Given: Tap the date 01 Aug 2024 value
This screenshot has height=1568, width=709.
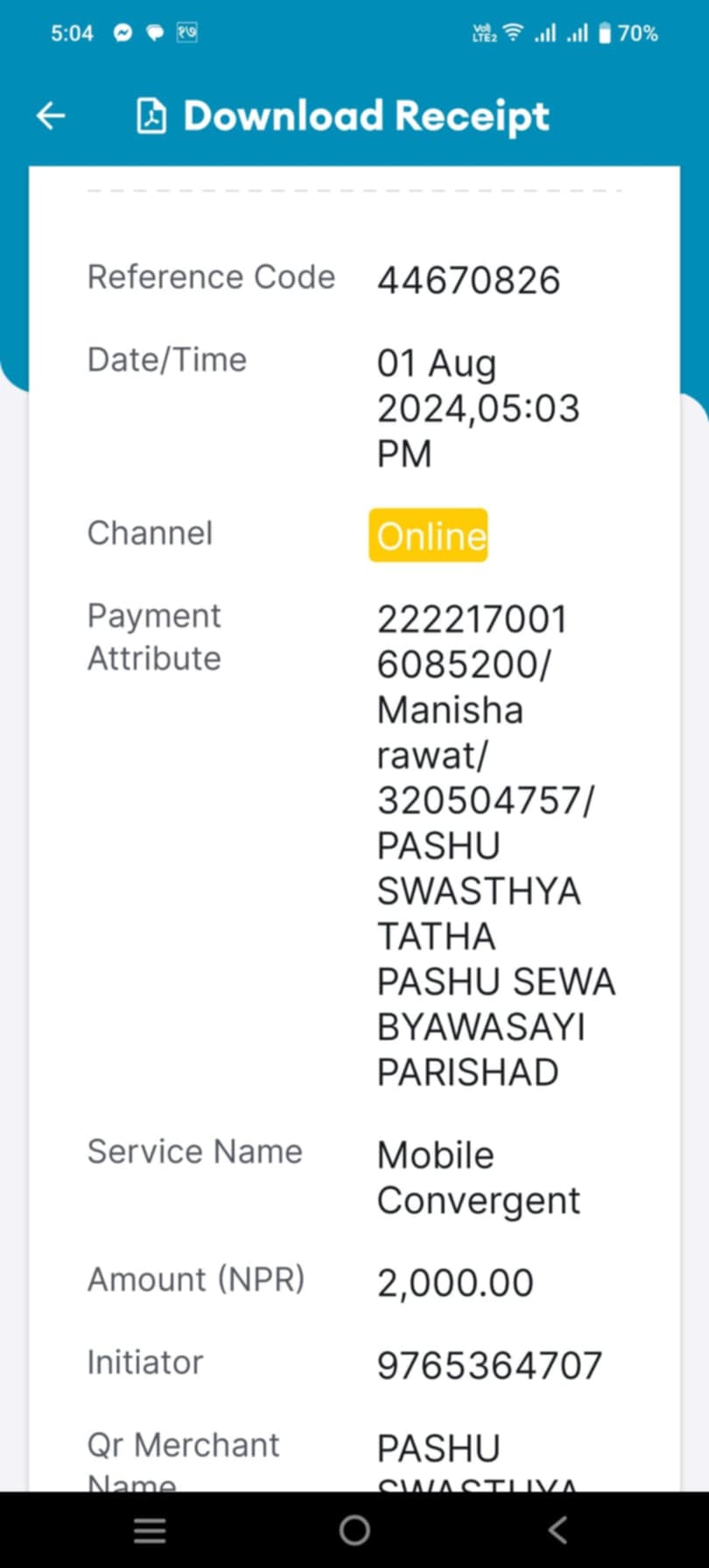Looking at the screenshot, I should pos(479,408).
